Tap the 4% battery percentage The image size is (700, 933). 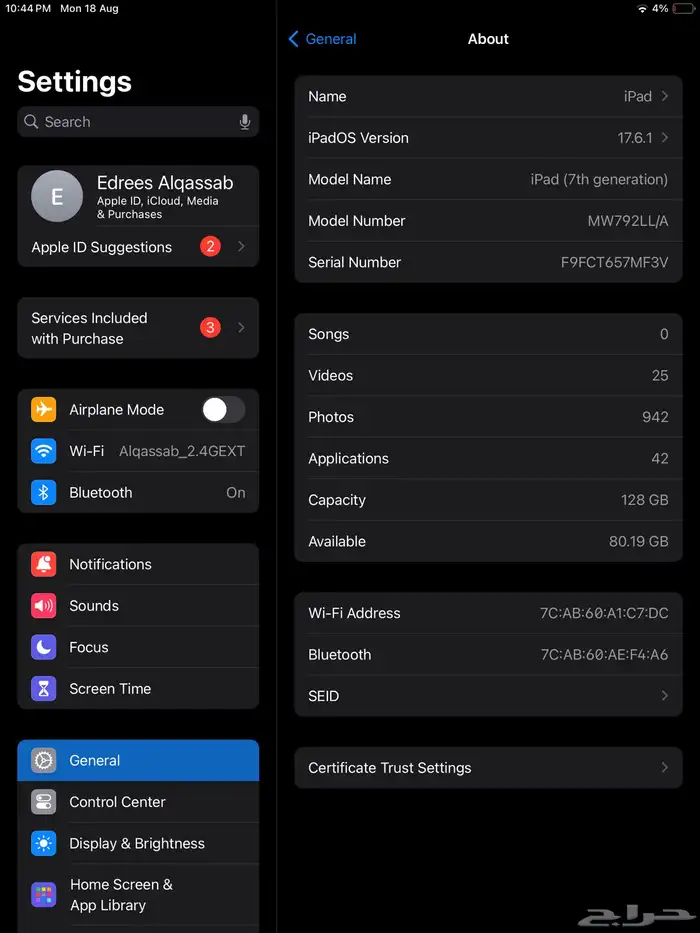[x=660, y=9]
